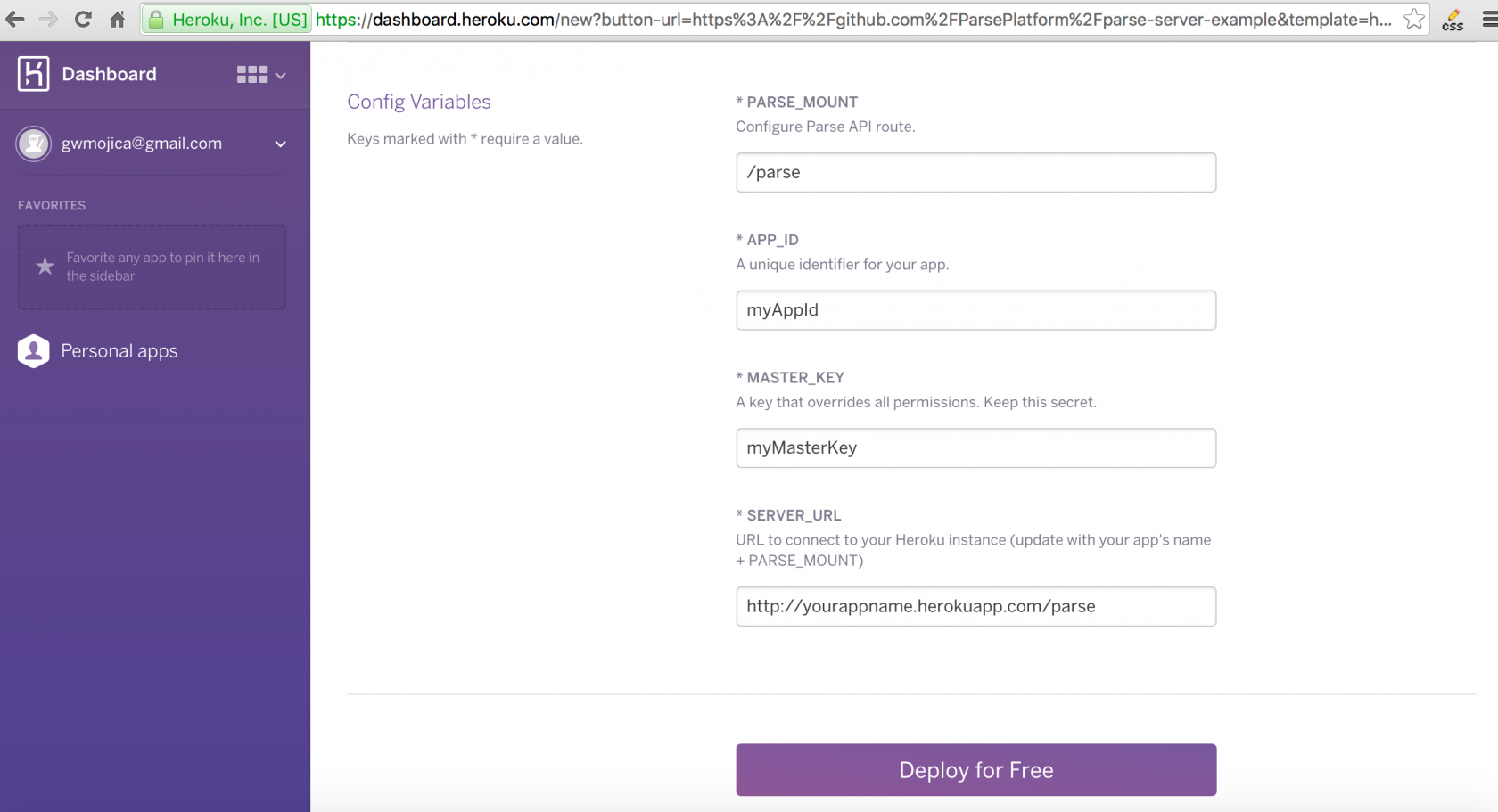Open the Chrome hamburger menu
Viewport: 1498px width, 812px height.
pos(1488,19)
